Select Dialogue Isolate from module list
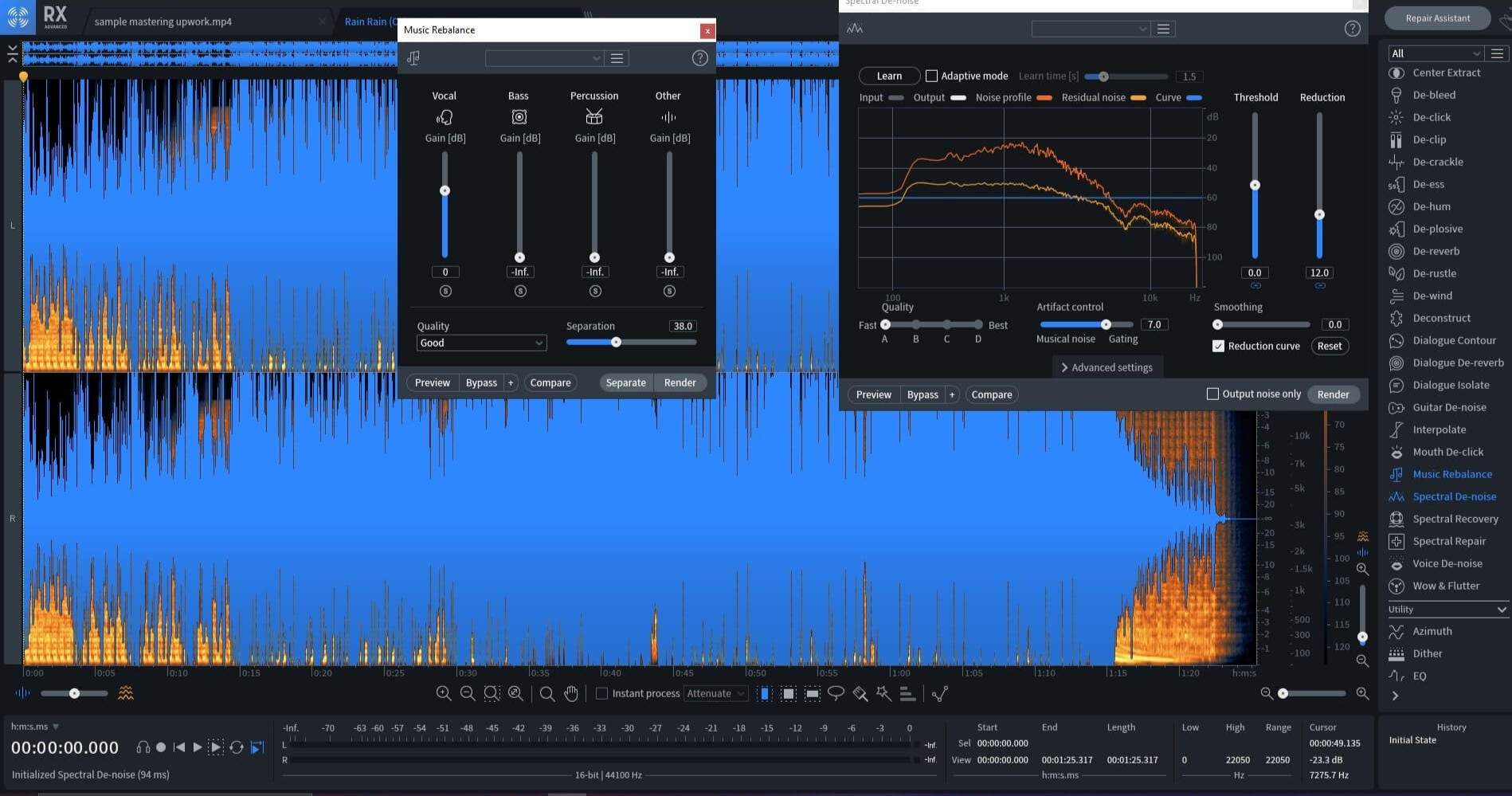Screen dimensions: 1512x796 click(x=1450, y=385)
